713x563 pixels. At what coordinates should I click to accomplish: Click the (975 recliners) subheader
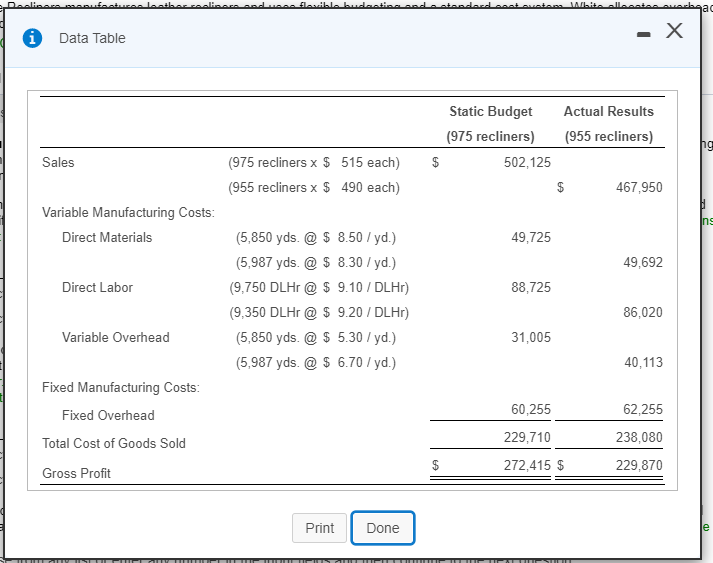(491, 136)
